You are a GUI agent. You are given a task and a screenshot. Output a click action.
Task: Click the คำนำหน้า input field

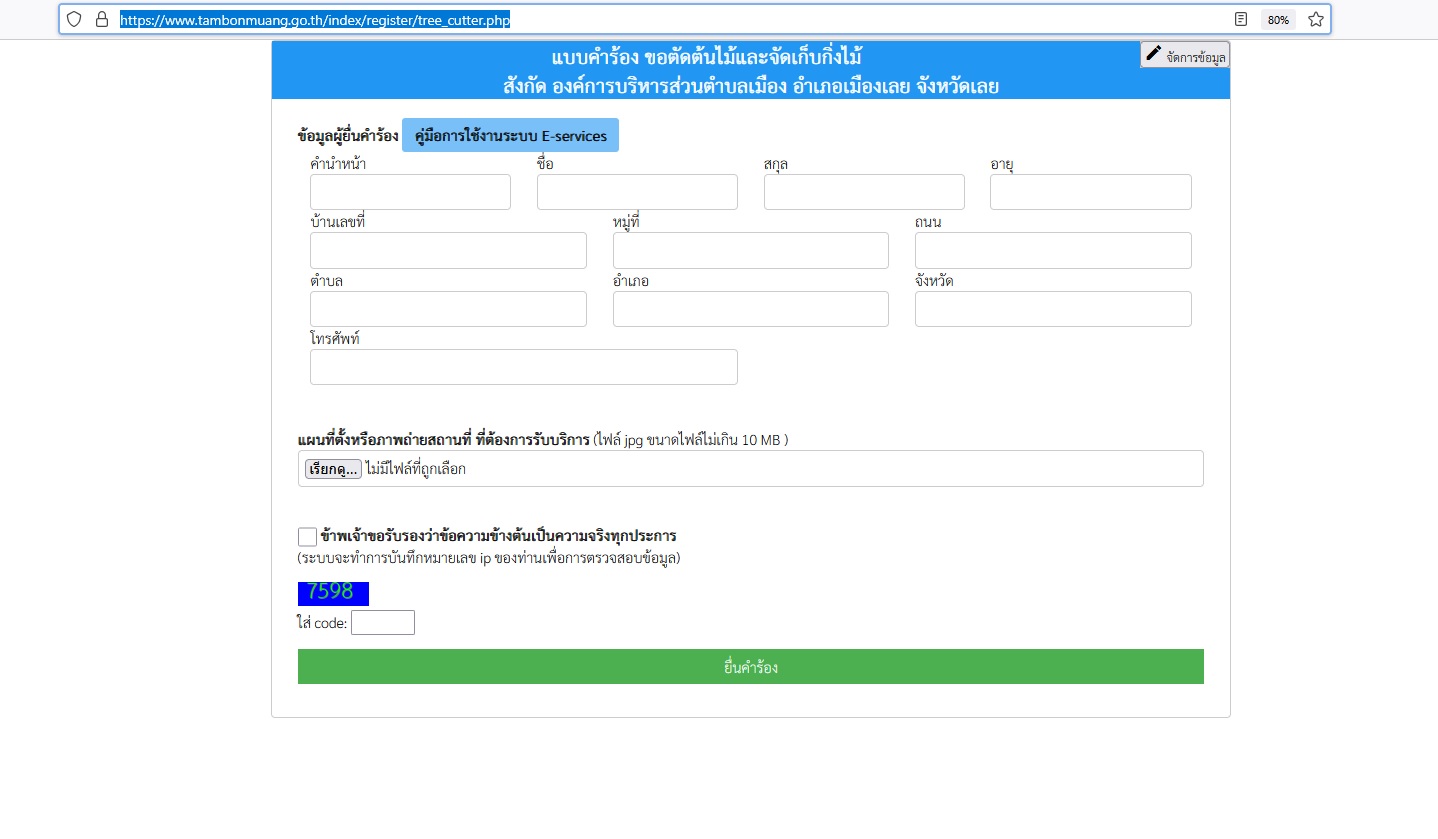(410, 192)
